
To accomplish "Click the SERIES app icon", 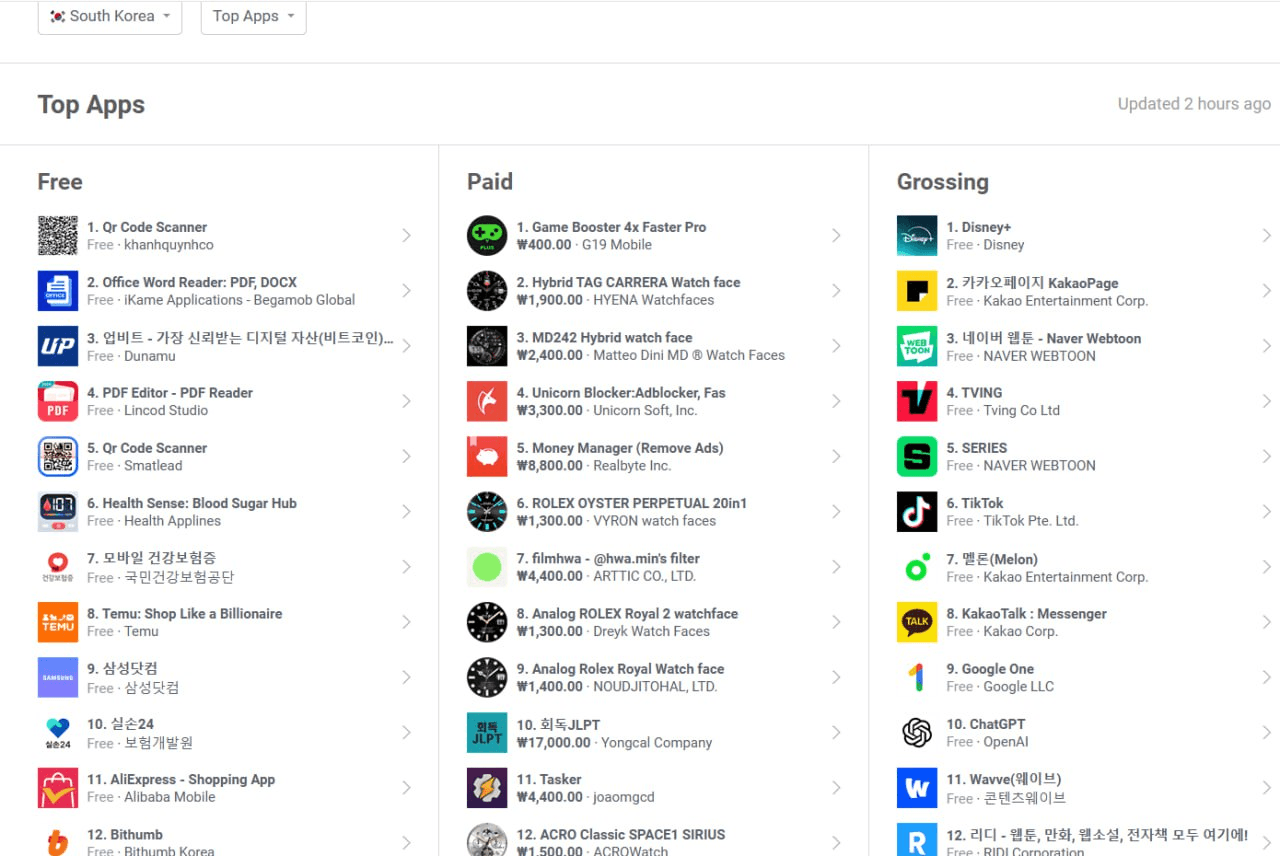I will click(x=917, y=456).
